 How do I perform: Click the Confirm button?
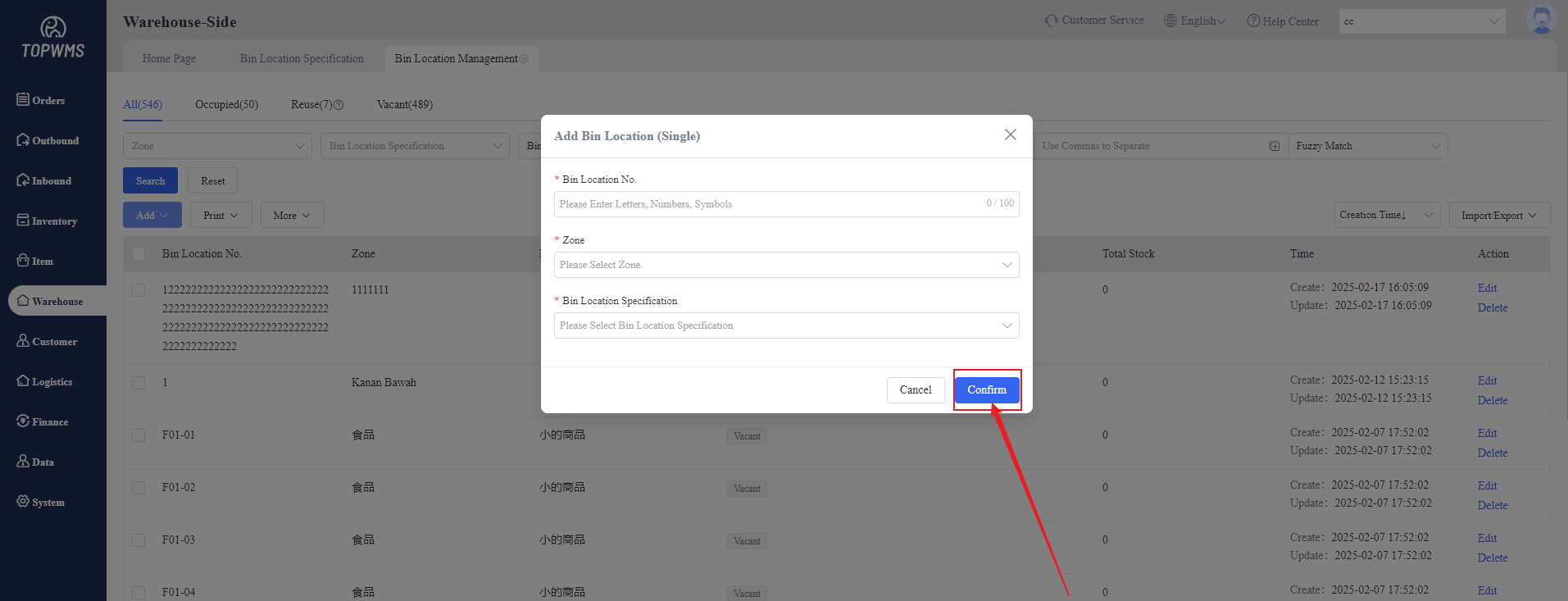coord(987,390)
